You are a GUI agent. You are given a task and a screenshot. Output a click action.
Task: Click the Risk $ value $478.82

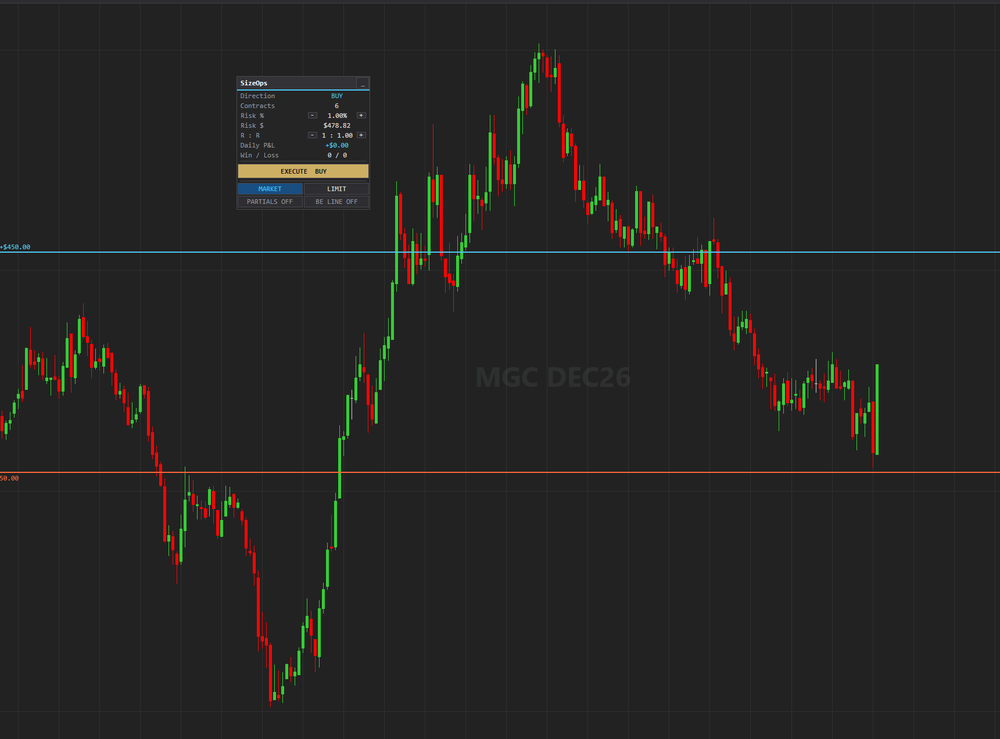pos(337,126)
